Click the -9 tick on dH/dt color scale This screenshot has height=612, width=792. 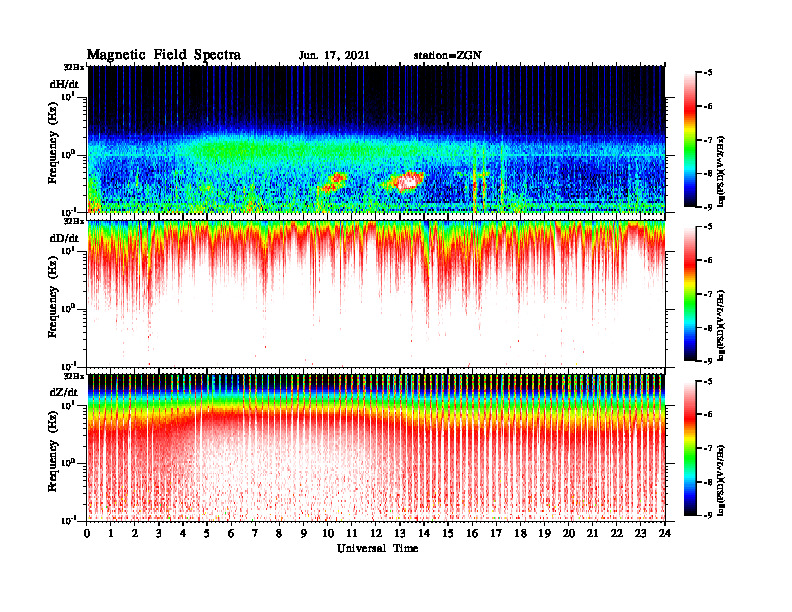coord(707,207)
